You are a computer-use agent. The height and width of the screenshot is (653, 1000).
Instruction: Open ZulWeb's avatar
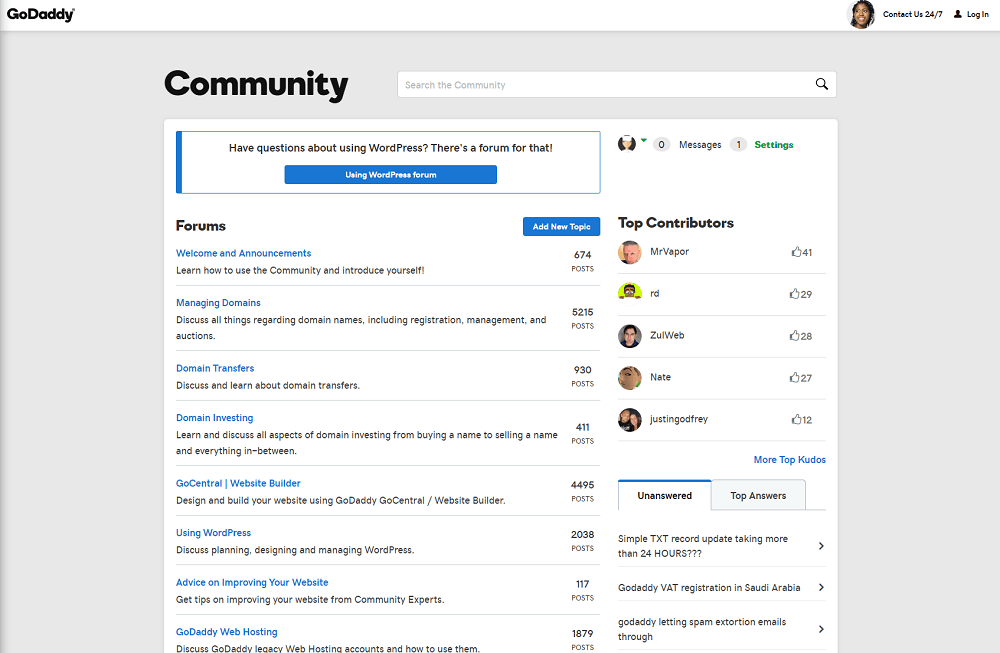[x=629, y=335]
